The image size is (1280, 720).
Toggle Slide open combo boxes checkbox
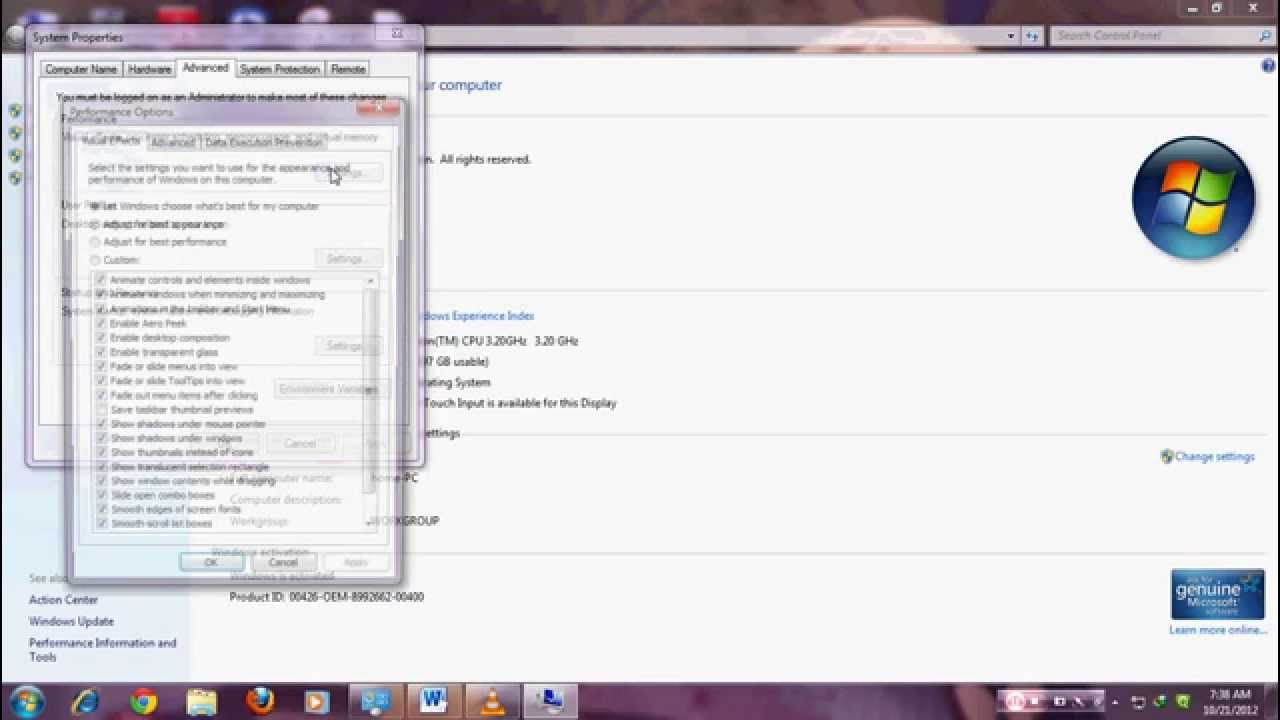point(101,496)
